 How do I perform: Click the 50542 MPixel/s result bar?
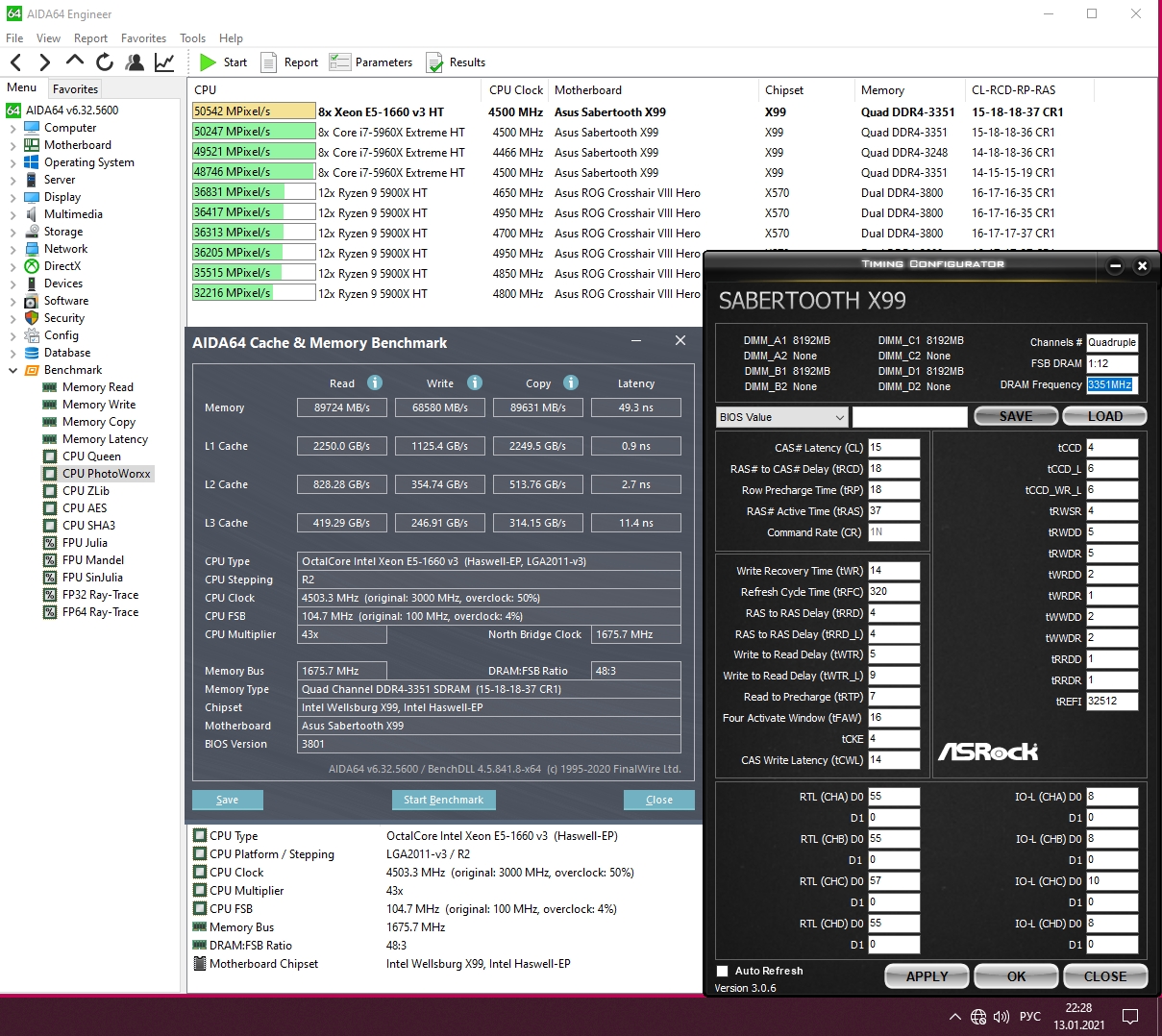click(254, 111)
